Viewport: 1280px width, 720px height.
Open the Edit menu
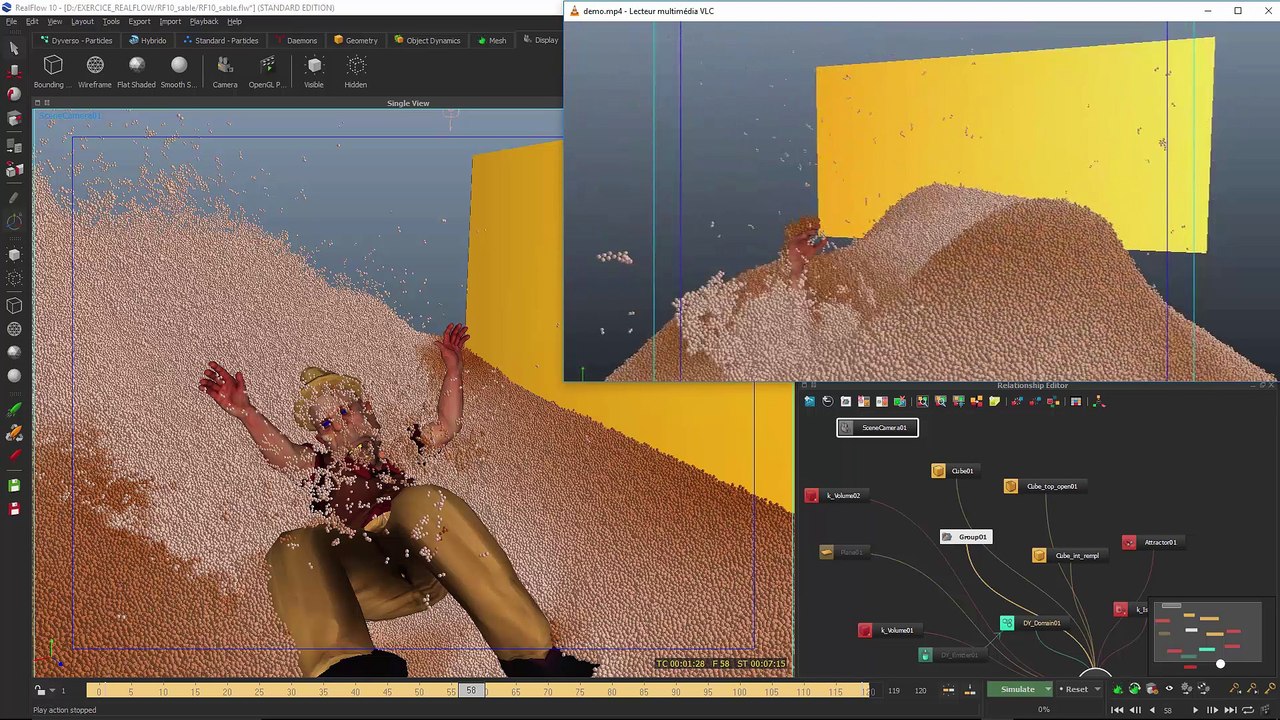[x=32, y=21]
